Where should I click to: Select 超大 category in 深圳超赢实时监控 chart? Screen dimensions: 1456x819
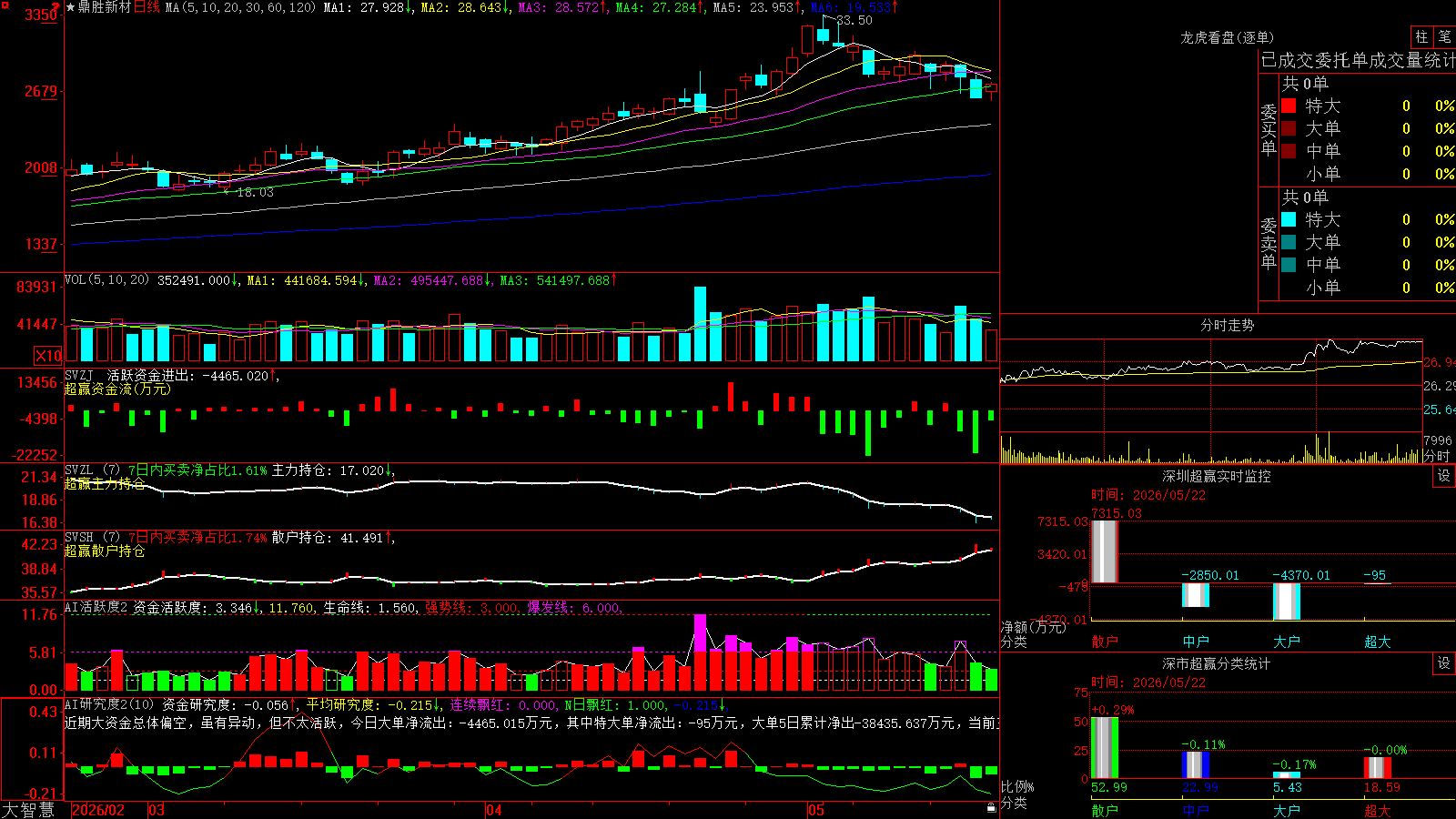[1378, 642]
